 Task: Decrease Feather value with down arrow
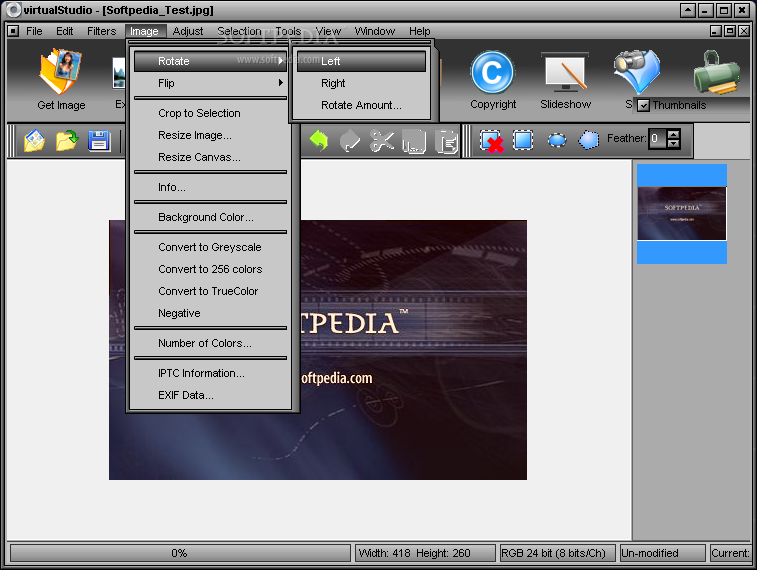[673, 144]
